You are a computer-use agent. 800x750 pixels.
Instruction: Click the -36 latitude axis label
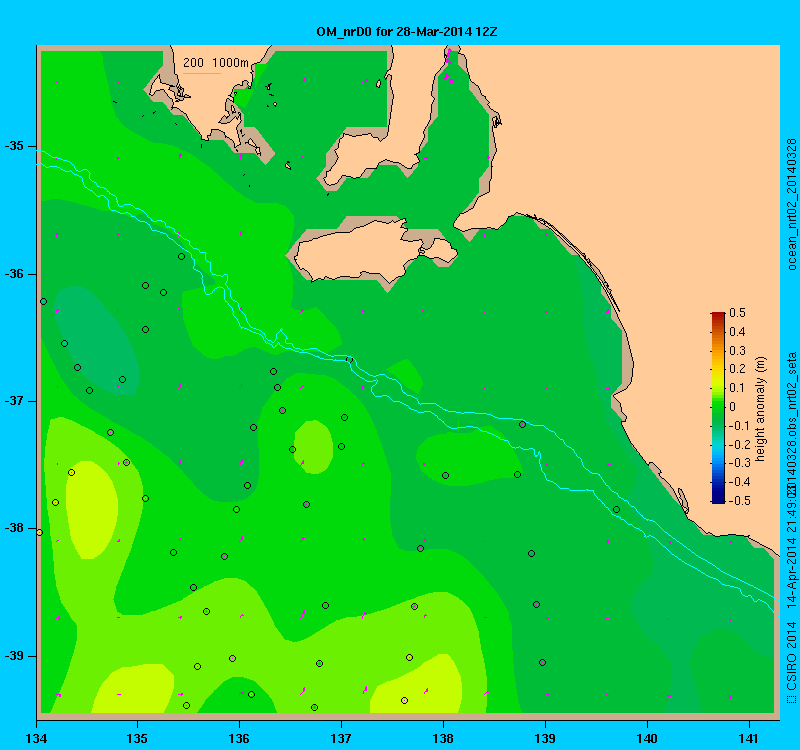pos(14,274)
